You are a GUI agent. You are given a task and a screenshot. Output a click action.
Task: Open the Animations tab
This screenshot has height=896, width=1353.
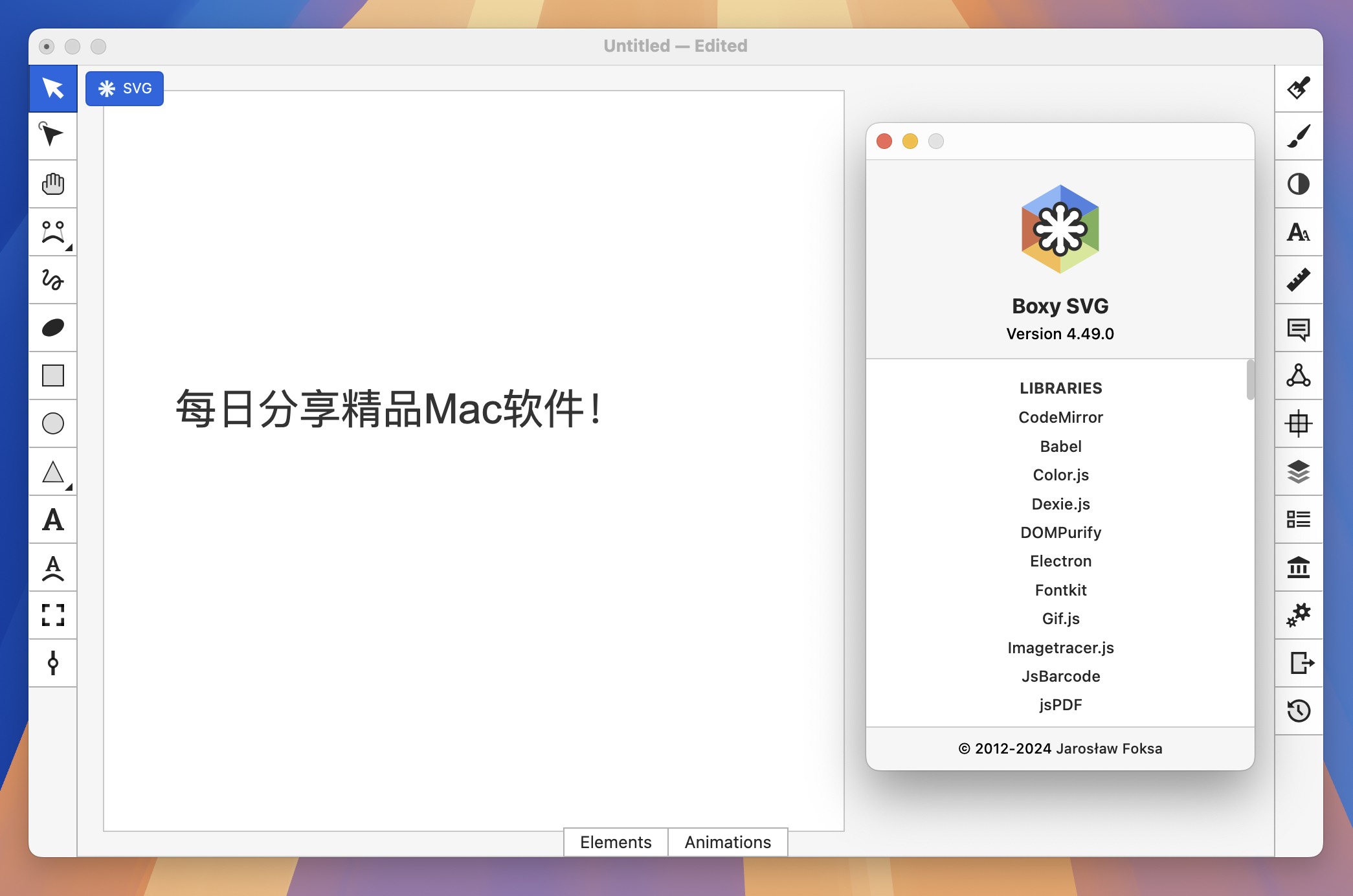tap(728, 842)
